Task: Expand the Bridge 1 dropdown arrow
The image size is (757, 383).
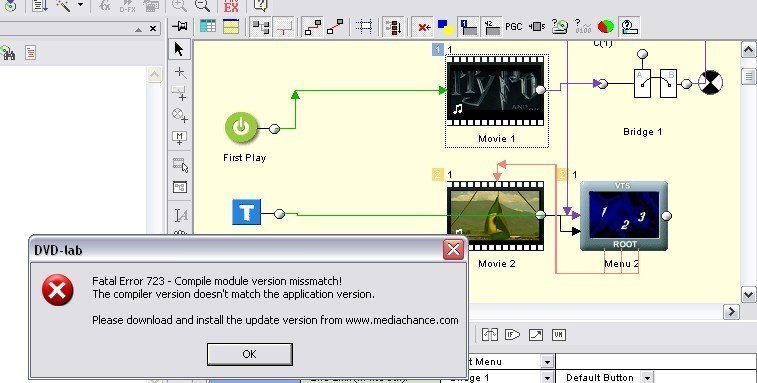Action: tap(547, 377)
